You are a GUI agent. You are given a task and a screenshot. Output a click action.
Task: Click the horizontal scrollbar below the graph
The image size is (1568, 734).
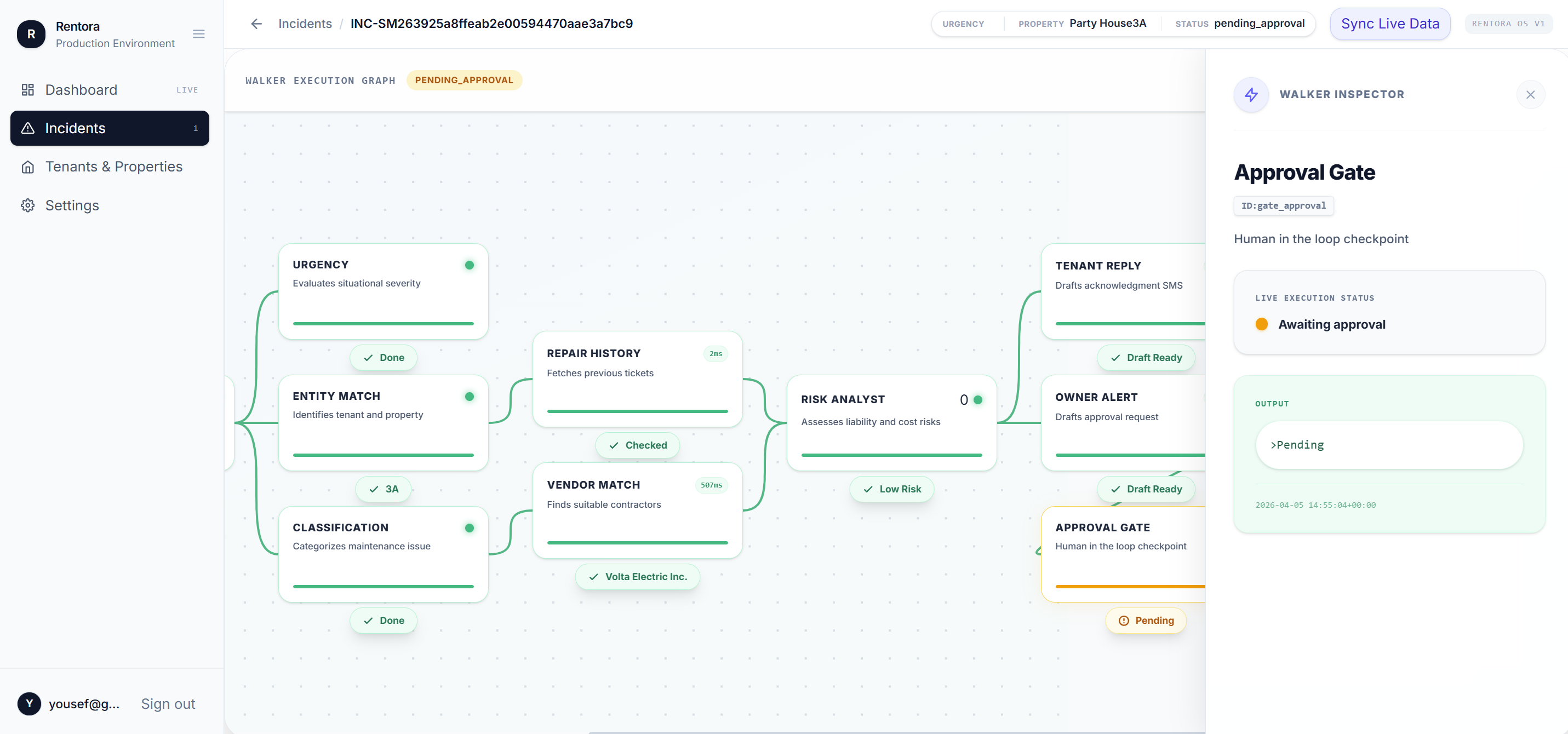pyautogui.click(x=895, y=732)
